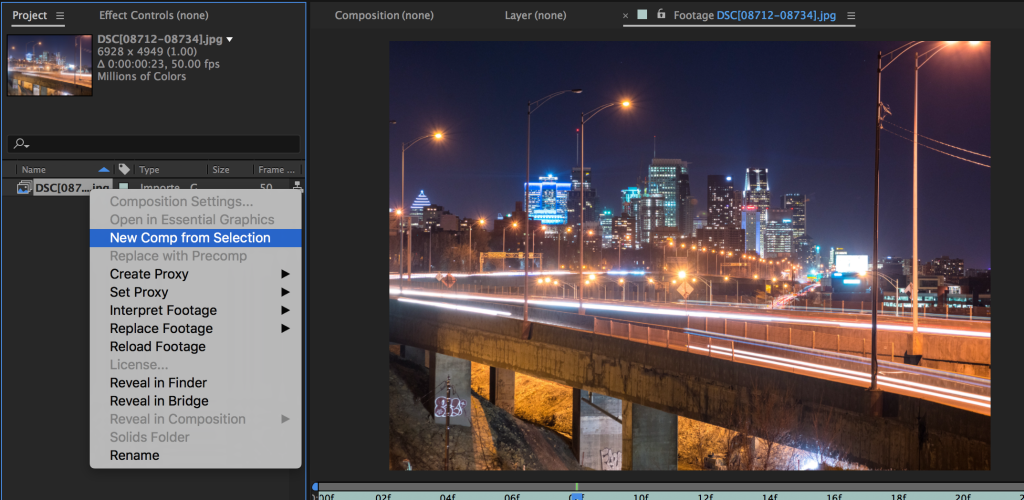Click inside the Project search field
The height and width of the screenshot is (500, 1024).
[153, 144]
